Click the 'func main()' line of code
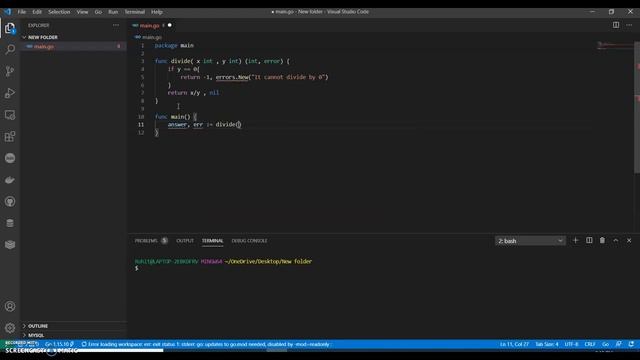Image resolution: width=640 pixels, height=360 pixels. [x=176, y=117]
